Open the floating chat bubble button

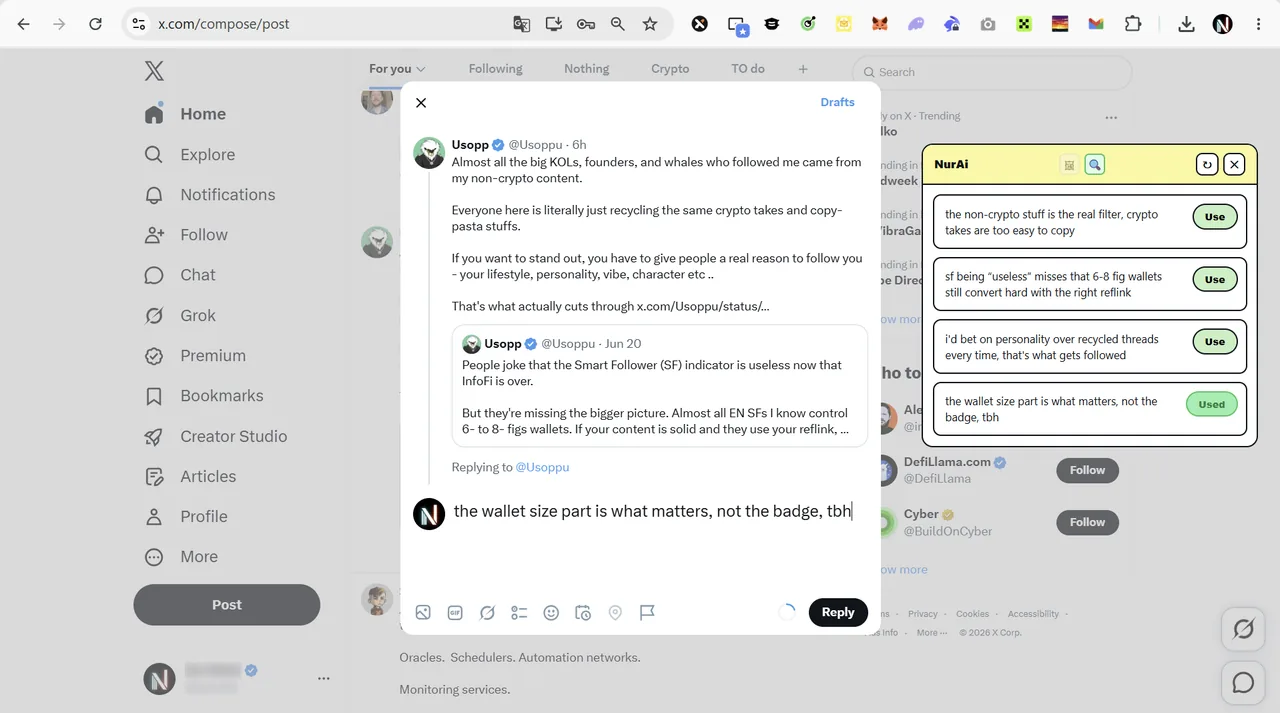tap(1243, 682)
